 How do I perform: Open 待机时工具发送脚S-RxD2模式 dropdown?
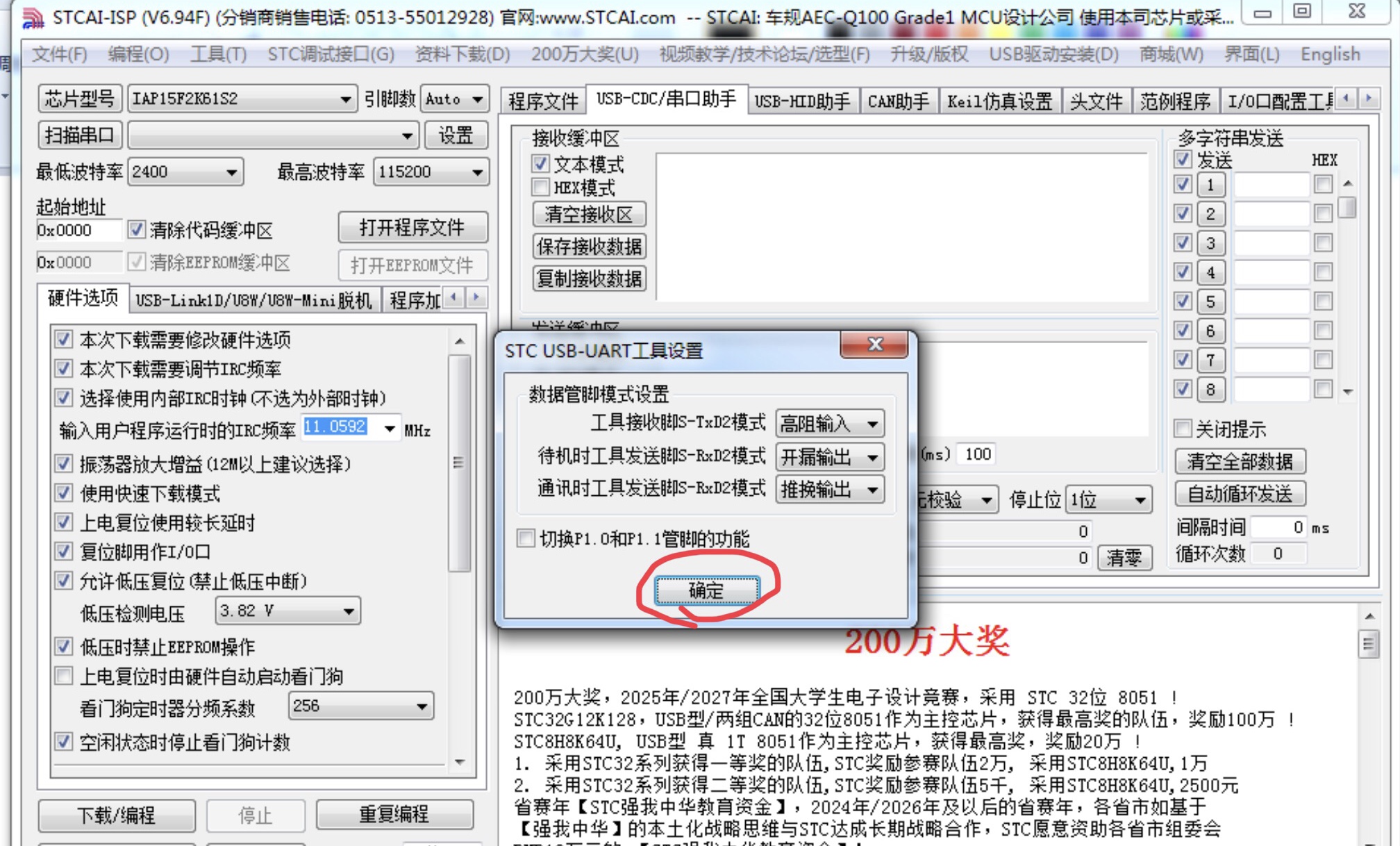point(829,456)
